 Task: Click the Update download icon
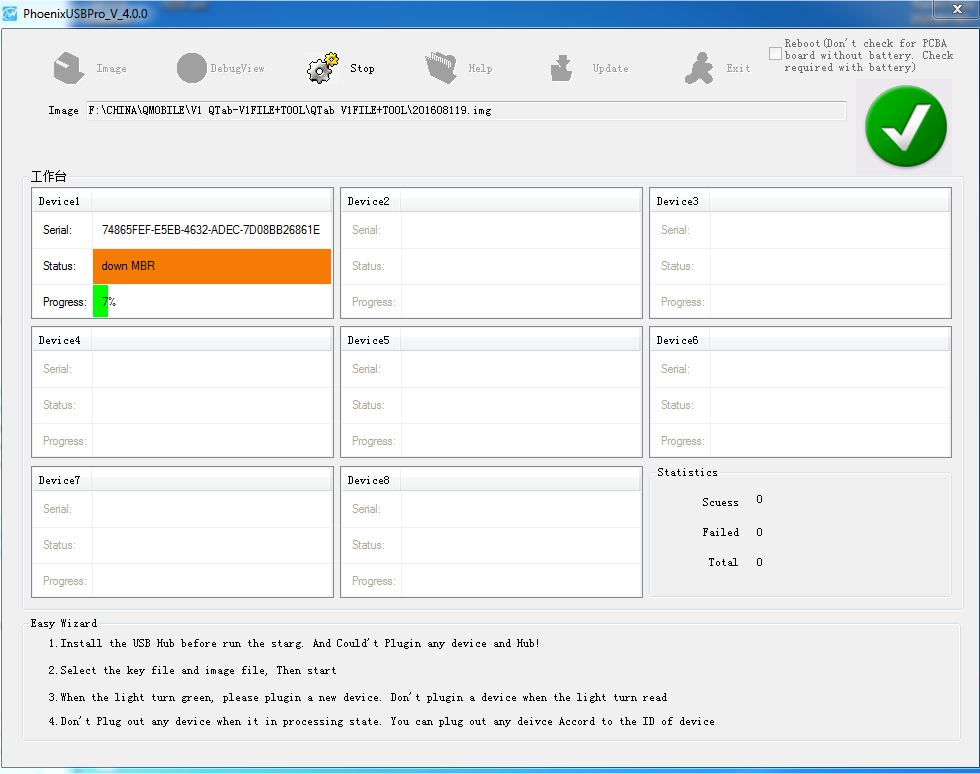[561, 68]
